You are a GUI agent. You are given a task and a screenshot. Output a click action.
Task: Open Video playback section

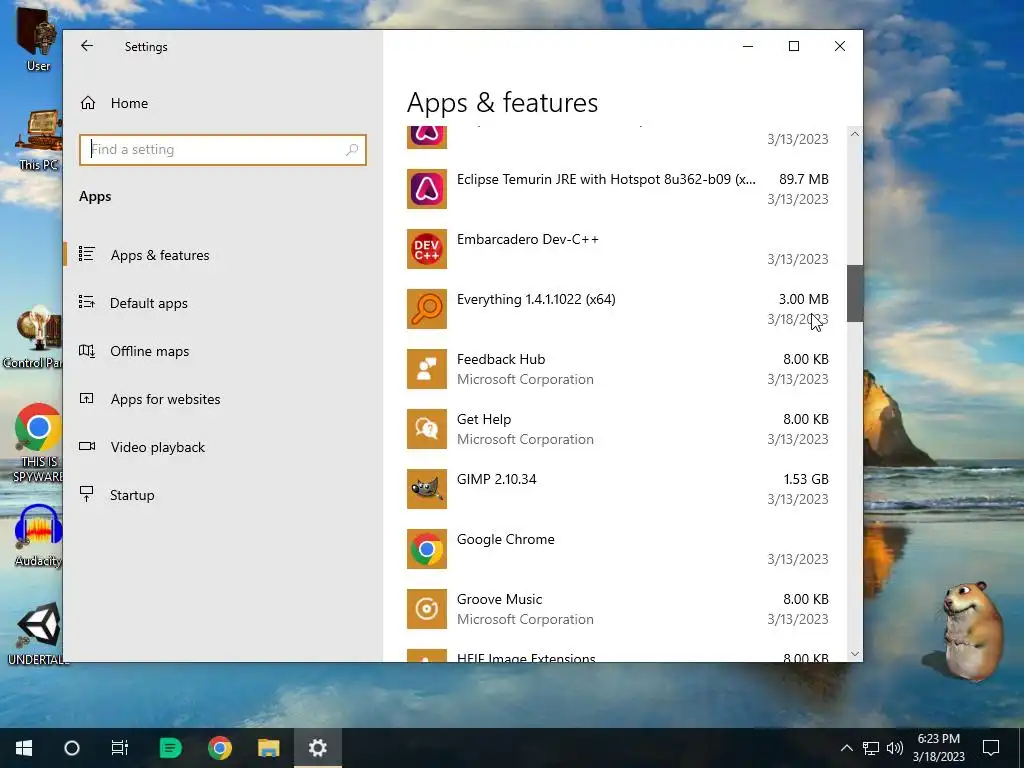pyautogui.click(x=157, y=447)
